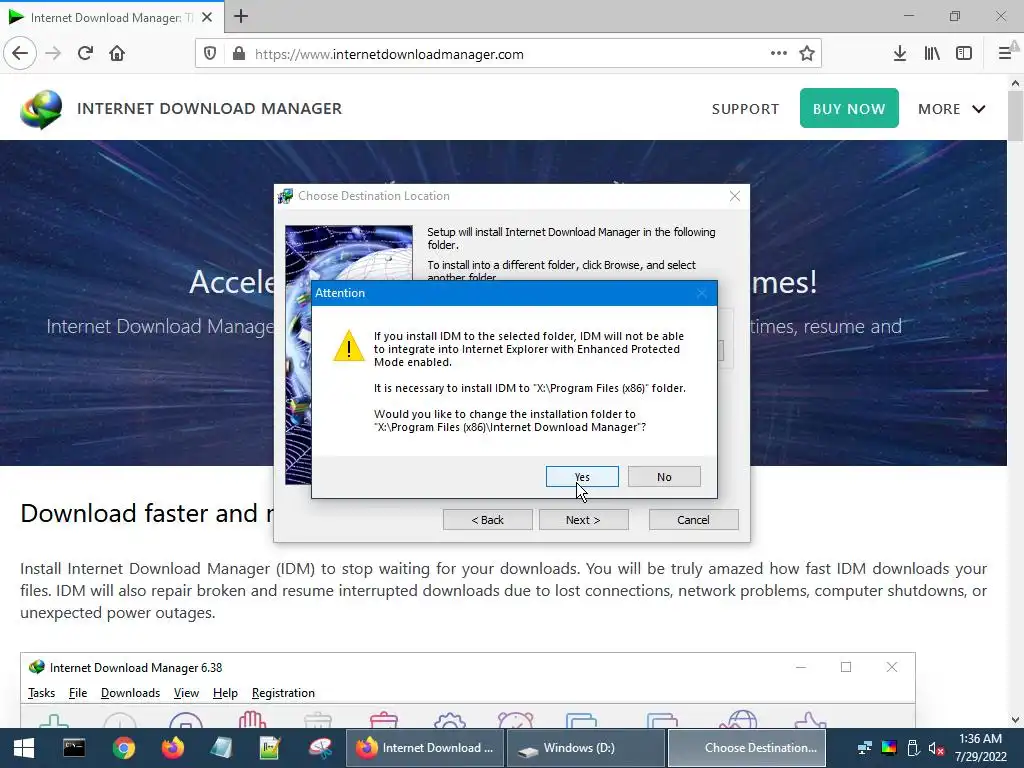Click the Downloads menu in IDM screenshot
Viewport: 1024px width, 768px height.
[x=130, y=693]
